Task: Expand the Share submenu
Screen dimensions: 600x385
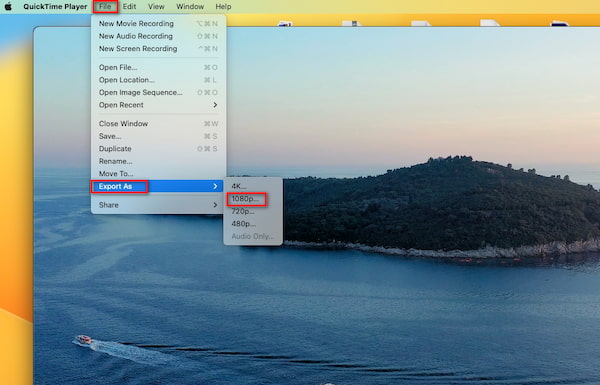Action: (x=158, y=205)
